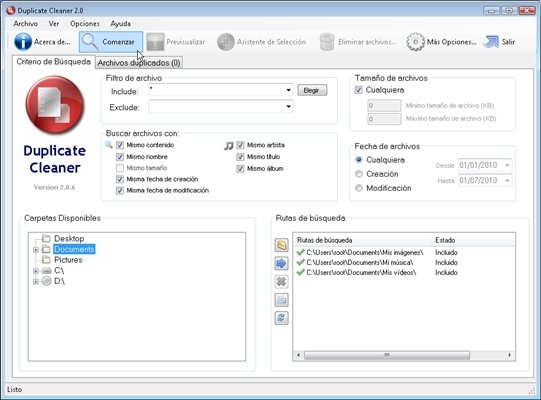541x400 pixels.
Task: Open the Hasta date picker dropdown
Action: click(507, 180)
